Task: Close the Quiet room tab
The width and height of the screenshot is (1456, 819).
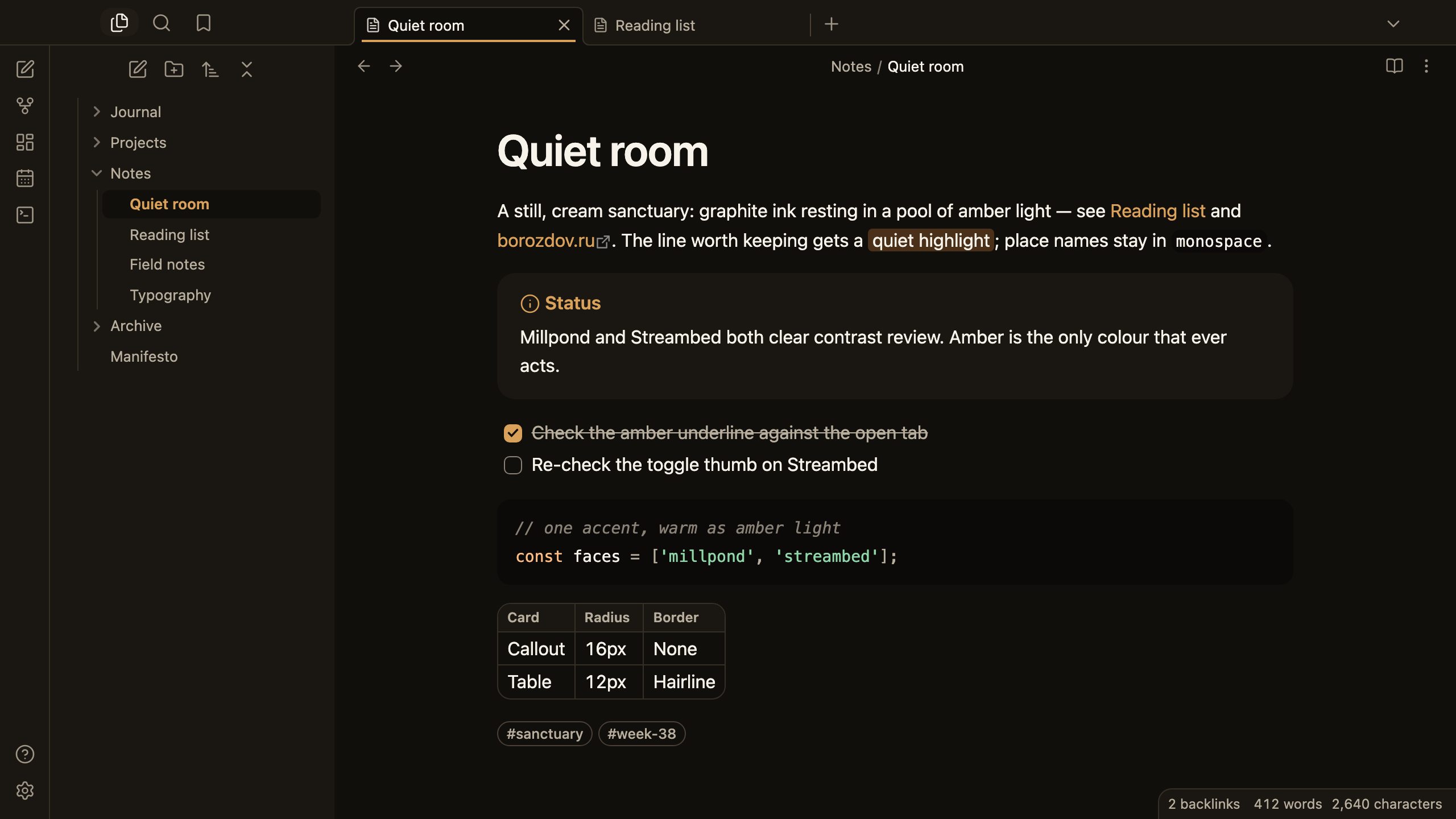Action: pyautogui.click(x=564, y=26)
